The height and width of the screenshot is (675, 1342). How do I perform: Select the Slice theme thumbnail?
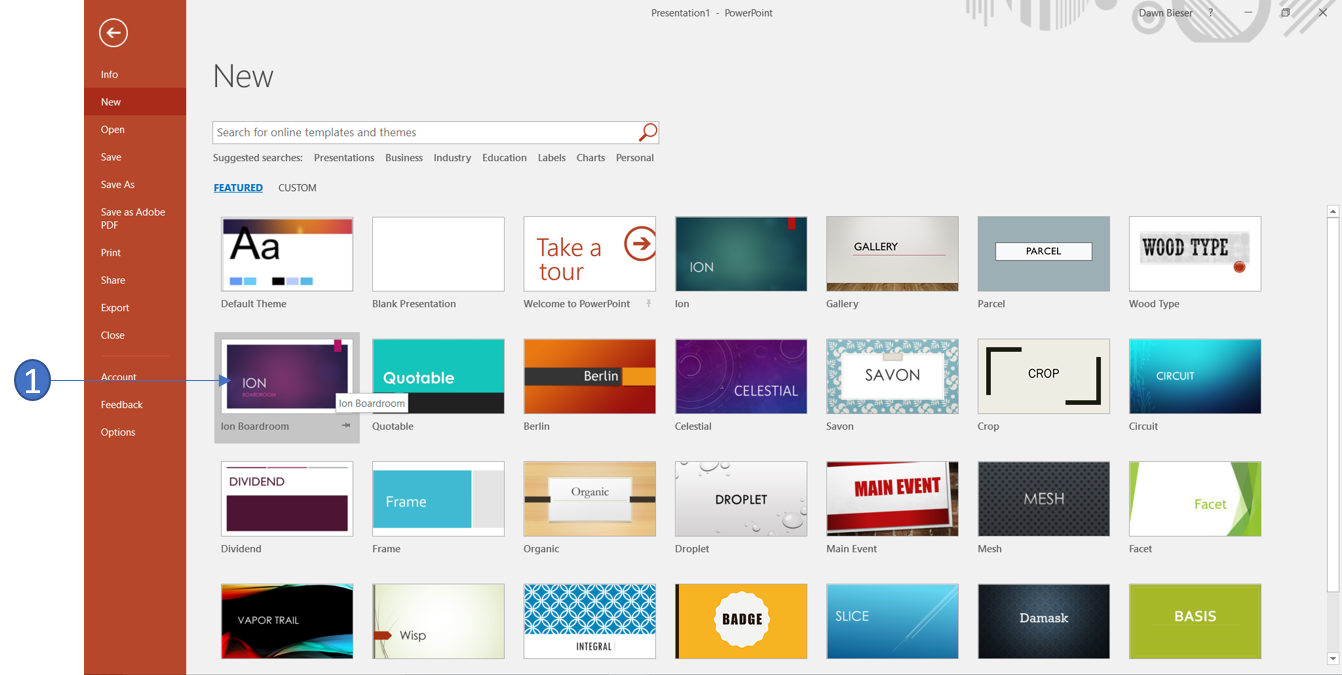(x=892, y=621)
